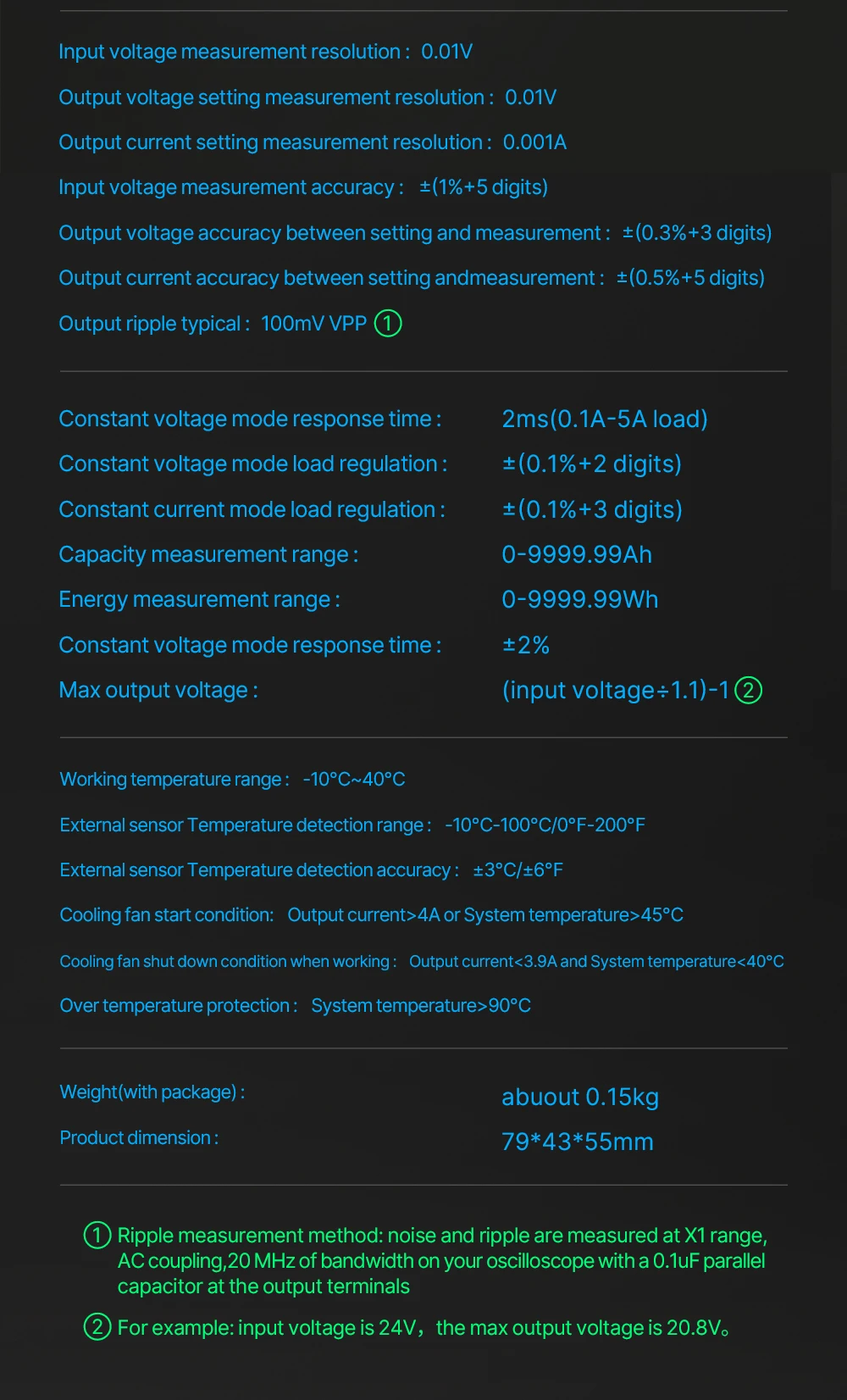Image resolution: width=847 pixels, height=1400 pixels.
Task: Click Constant voltage mode load regulation label
Action: click(x=252, y=464)
